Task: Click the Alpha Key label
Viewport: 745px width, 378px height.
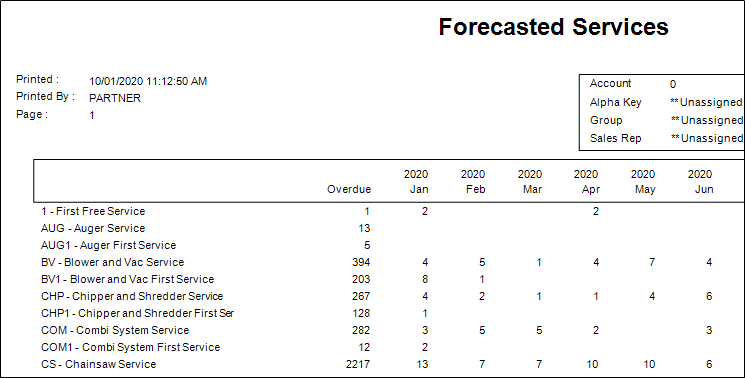Action: (616, 102)
